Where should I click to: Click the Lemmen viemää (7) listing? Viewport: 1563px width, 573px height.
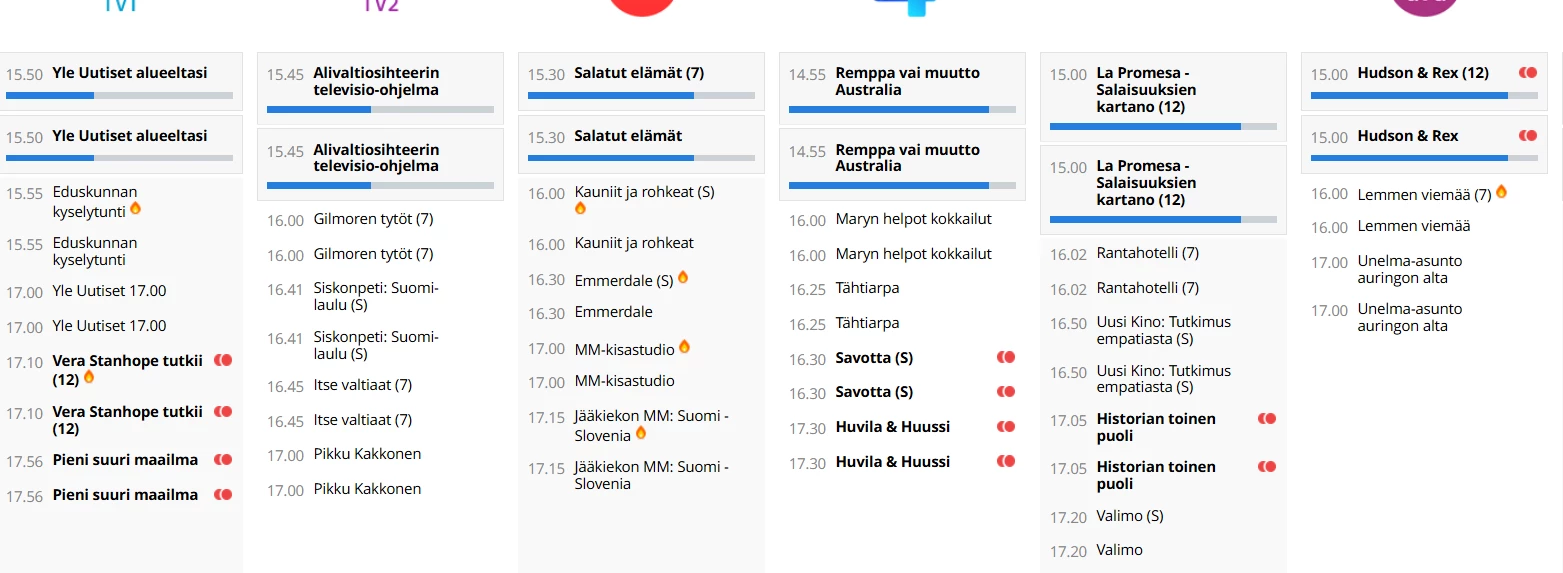(x=1424, y=195)
